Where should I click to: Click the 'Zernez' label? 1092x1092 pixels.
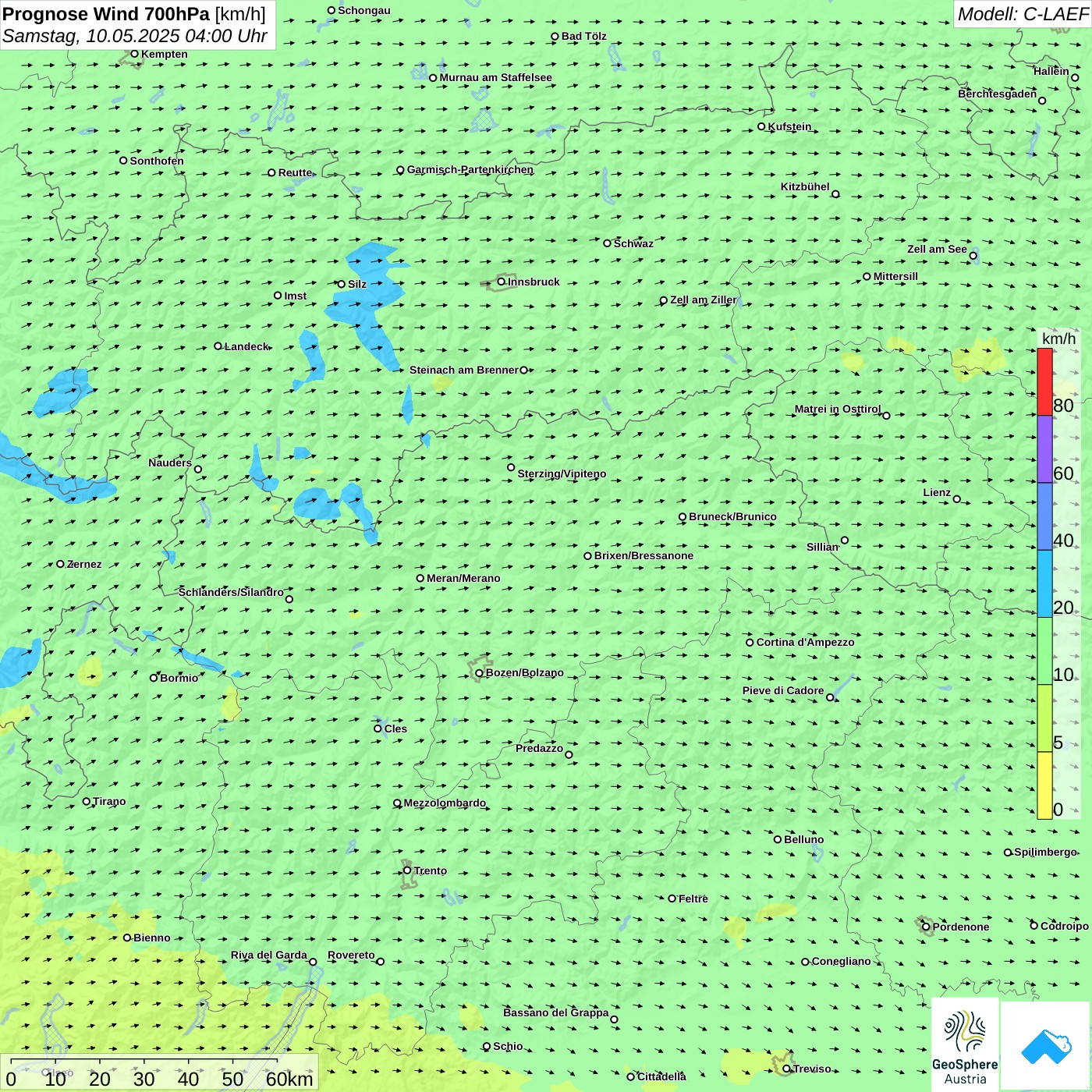[84, 564]
